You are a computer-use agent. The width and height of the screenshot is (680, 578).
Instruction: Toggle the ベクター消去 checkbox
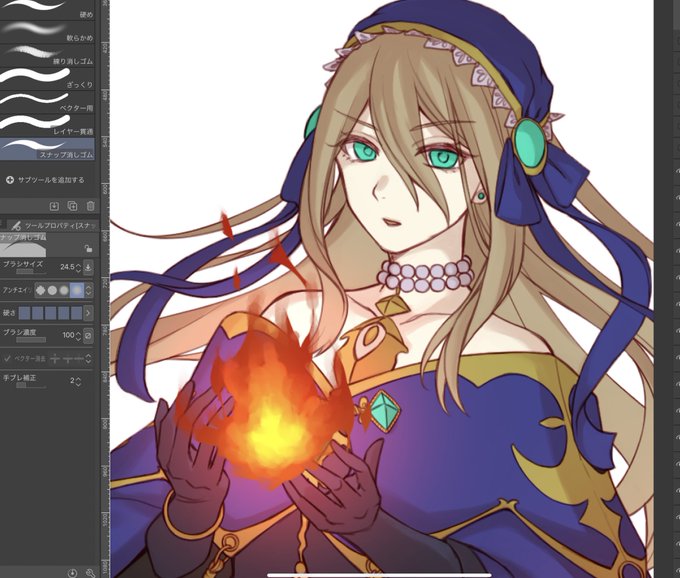click(7, 359)
